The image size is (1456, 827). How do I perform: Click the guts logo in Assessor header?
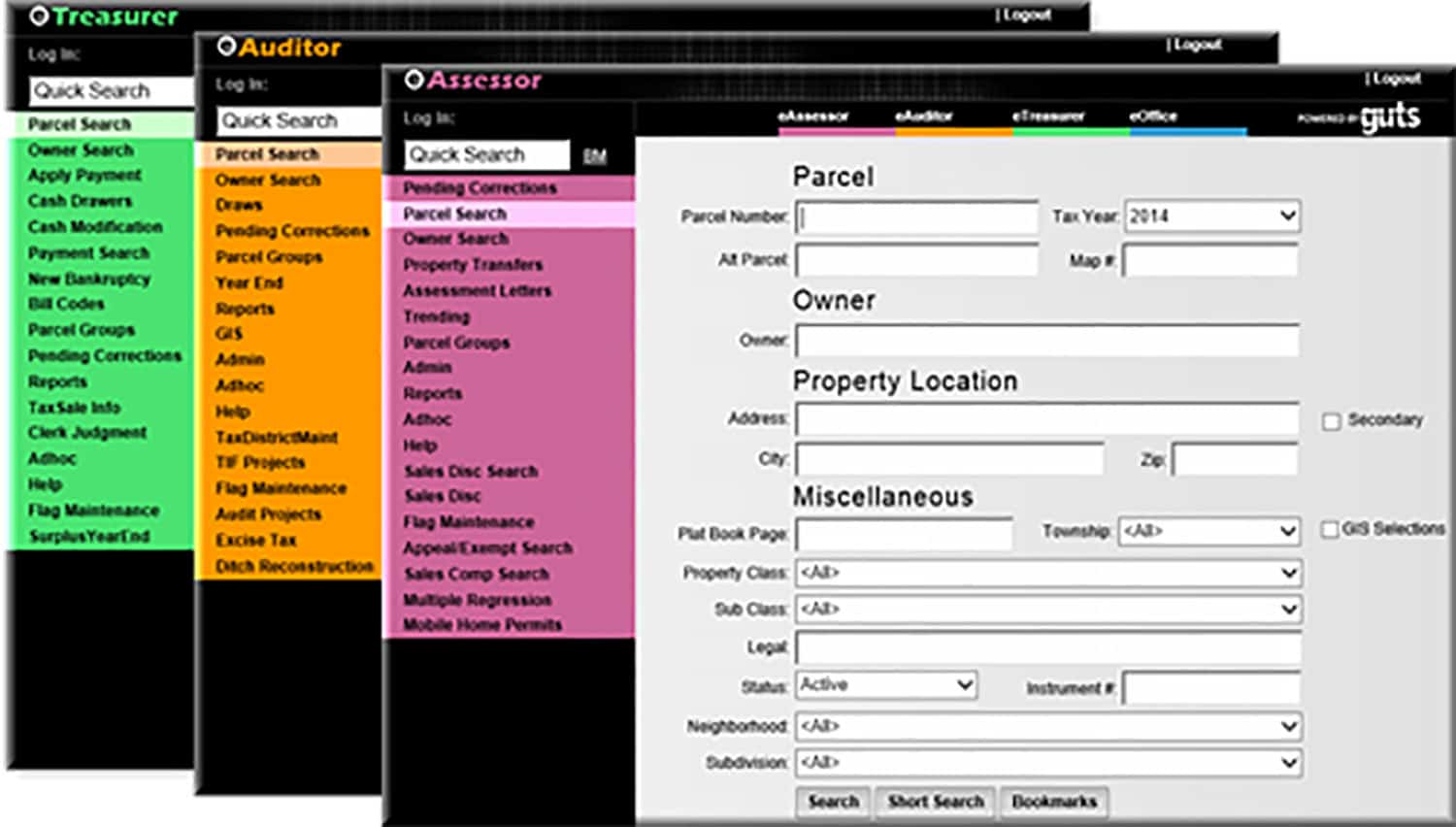point(1389,117)
